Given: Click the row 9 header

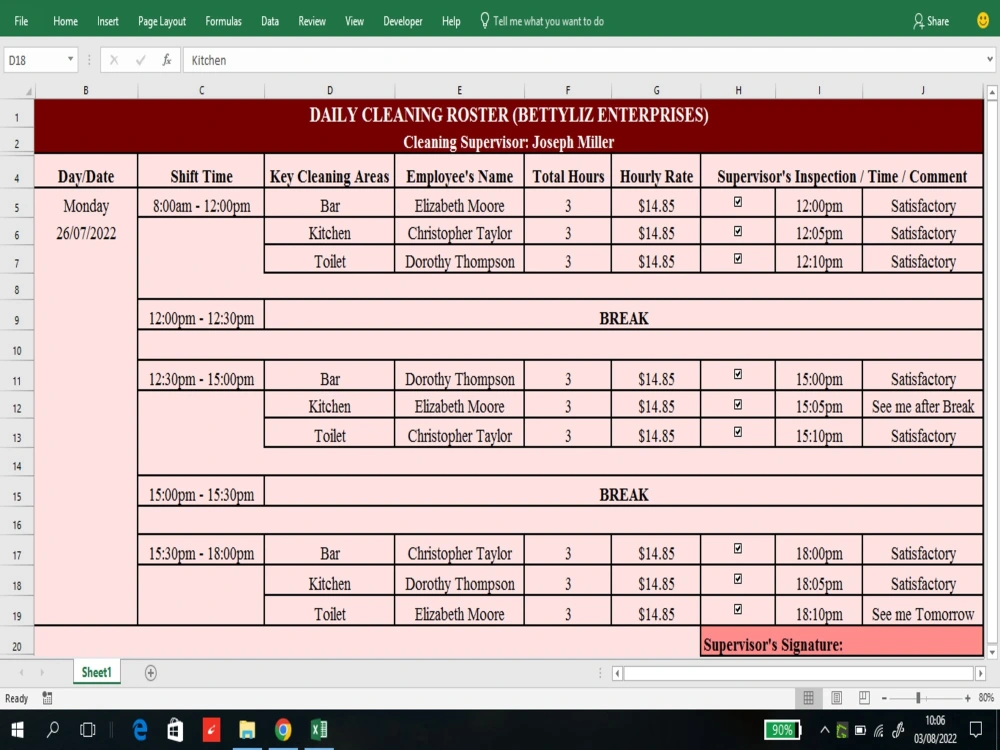Looking at the screenshot, I should click(17, 320).
